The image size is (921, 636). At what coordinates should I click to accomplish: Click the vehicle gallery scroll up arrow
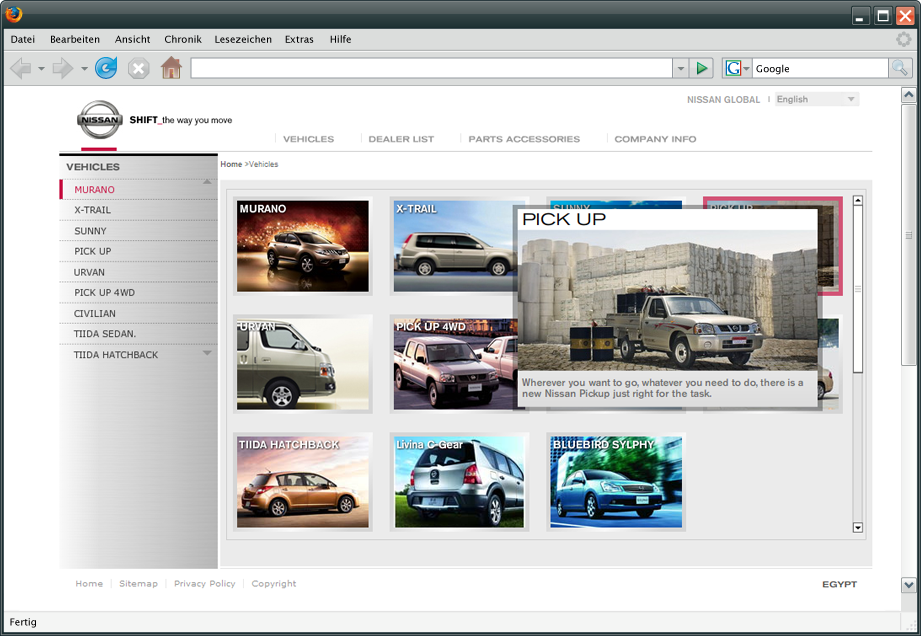point(858,201)
